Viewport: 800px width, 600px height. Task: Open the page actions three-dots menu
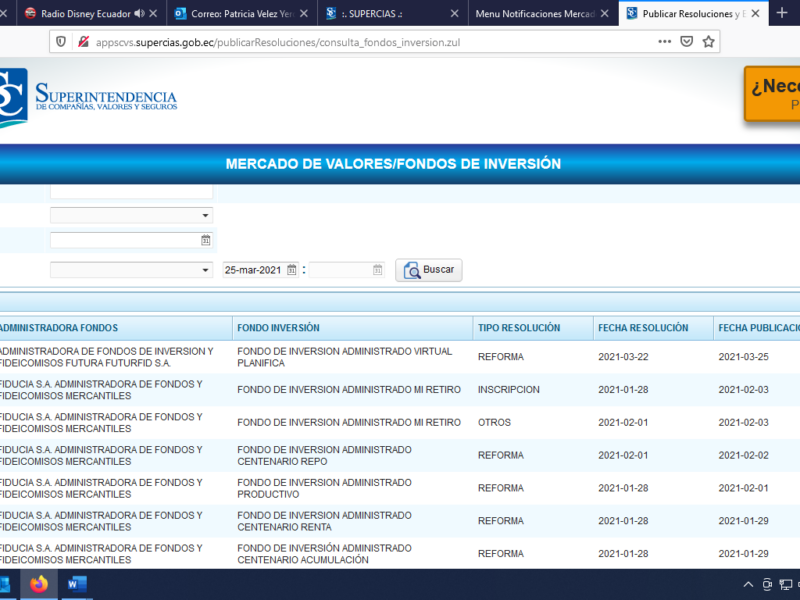(664, 42)
